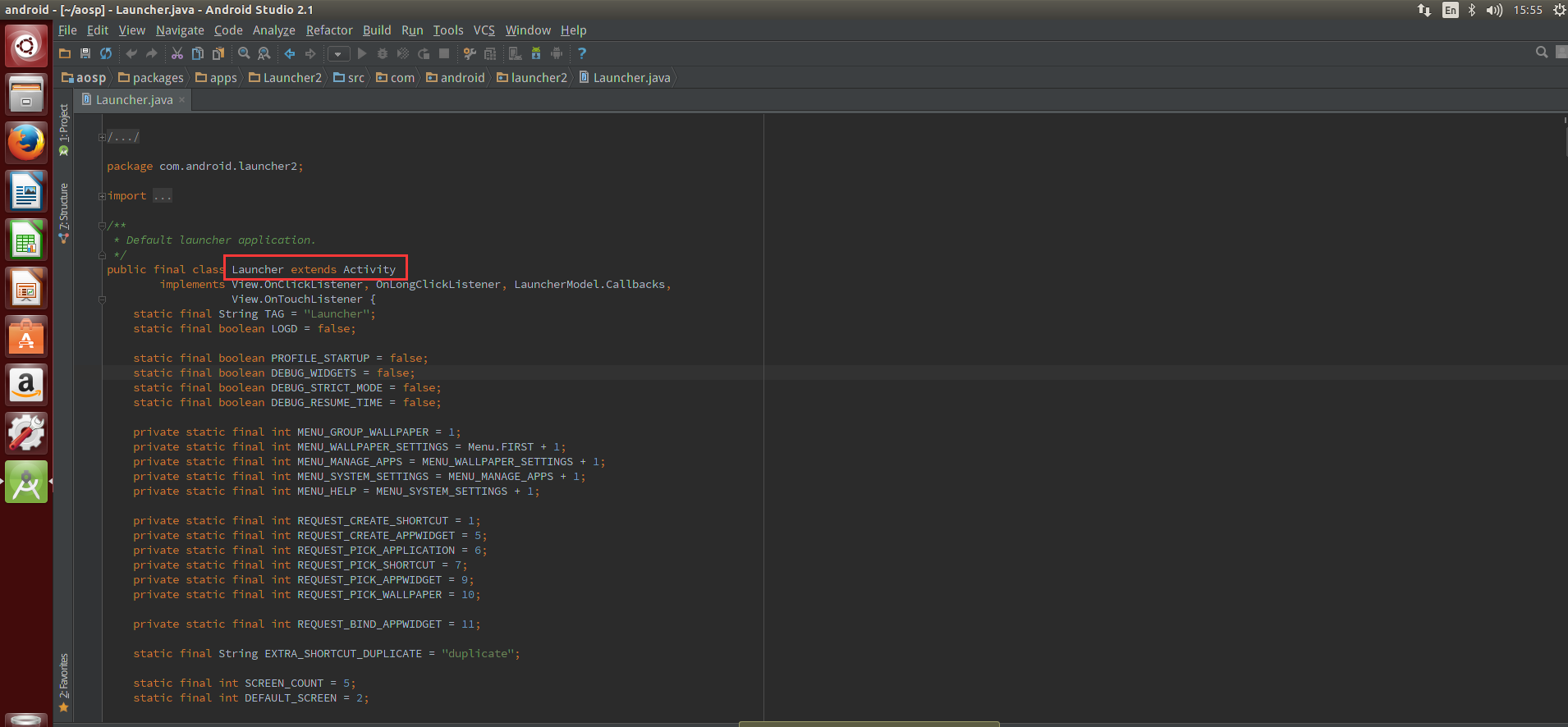Click the Attach debugger icon
The height and width of the screenshot is (727, 1568).
click(x=424, y=53)
